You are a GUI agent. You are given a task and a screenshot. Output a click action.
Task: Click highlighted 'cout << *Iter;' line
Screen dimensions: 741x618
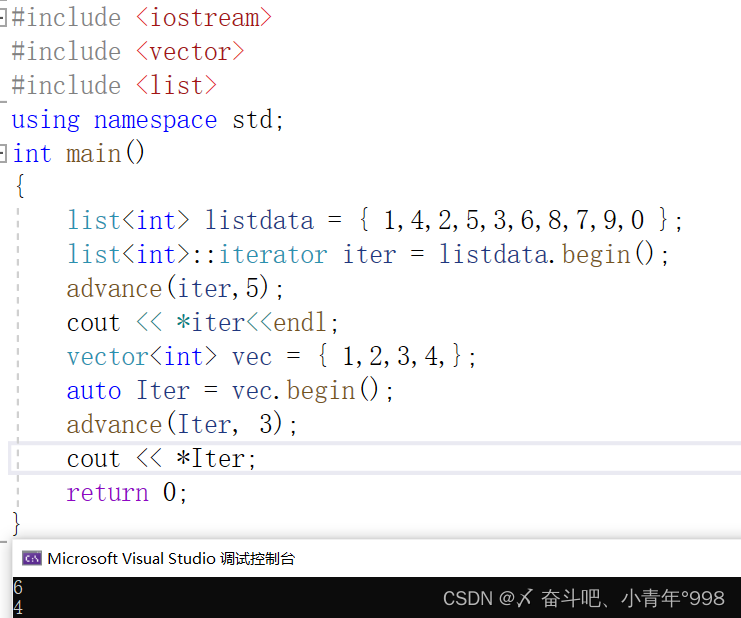[375, 458]
